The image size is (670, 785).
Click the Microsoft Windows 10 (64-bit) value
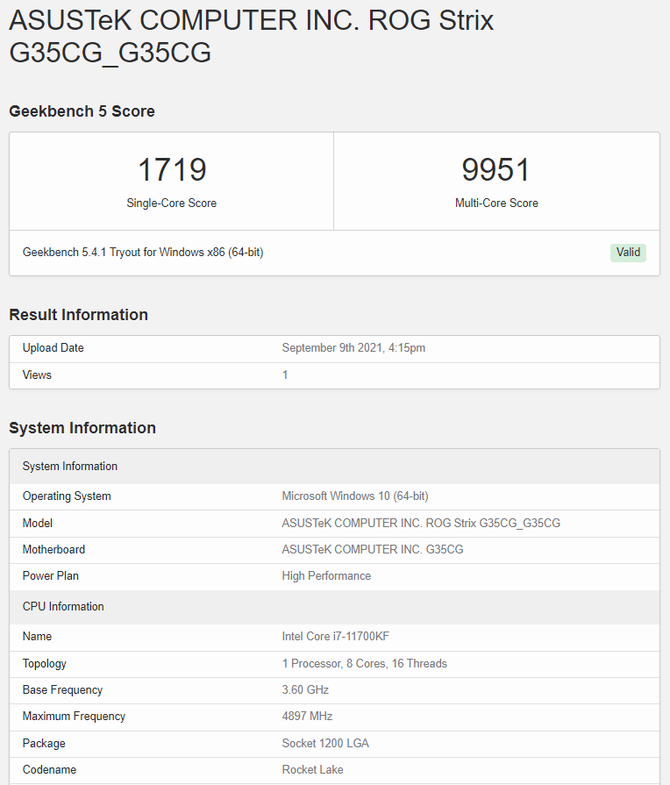(x=355, y=496)
